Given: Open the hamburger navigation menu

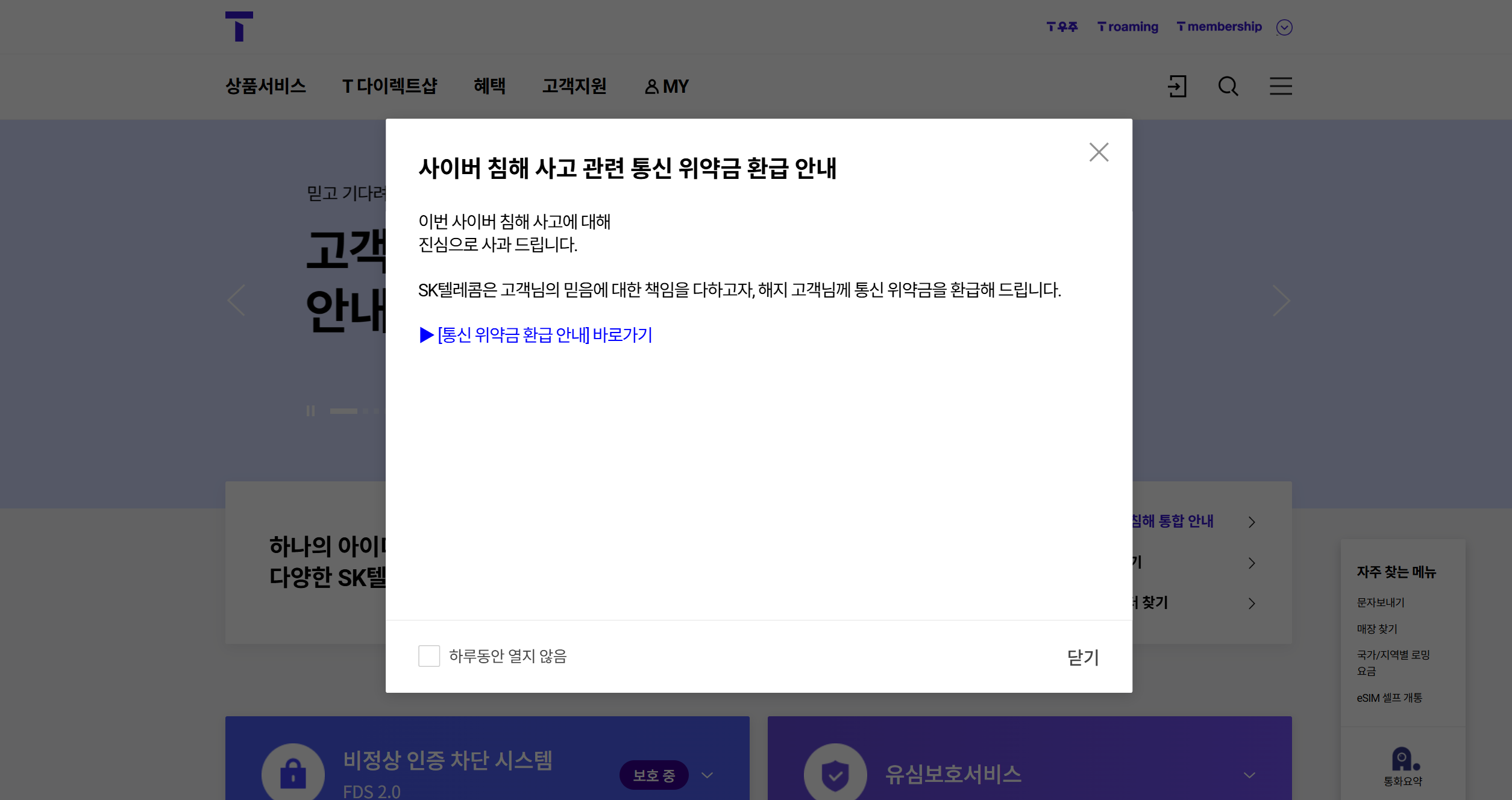Looking at the screenshot, I should click(x=1280, y=87).
